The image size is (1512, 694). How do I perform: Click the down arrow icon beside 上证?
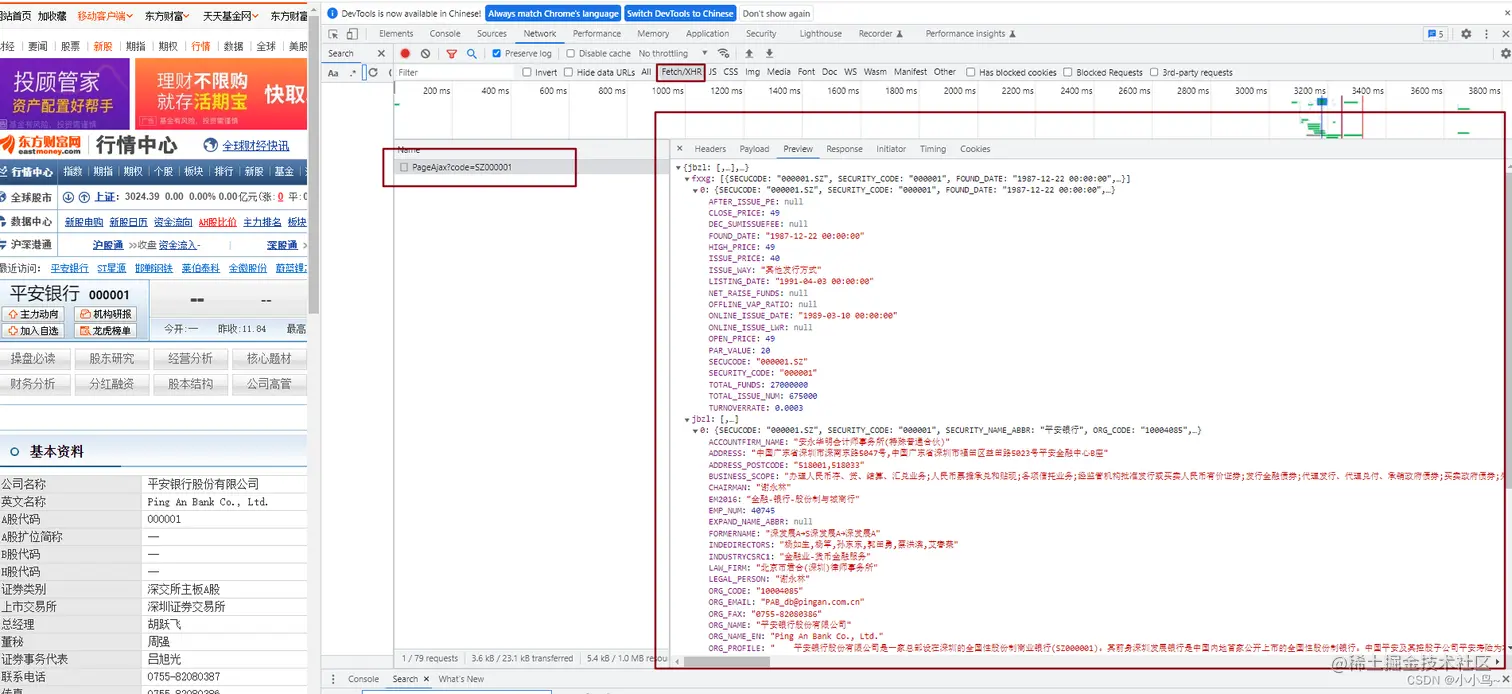pyautogui.click(x=68, y=197)
